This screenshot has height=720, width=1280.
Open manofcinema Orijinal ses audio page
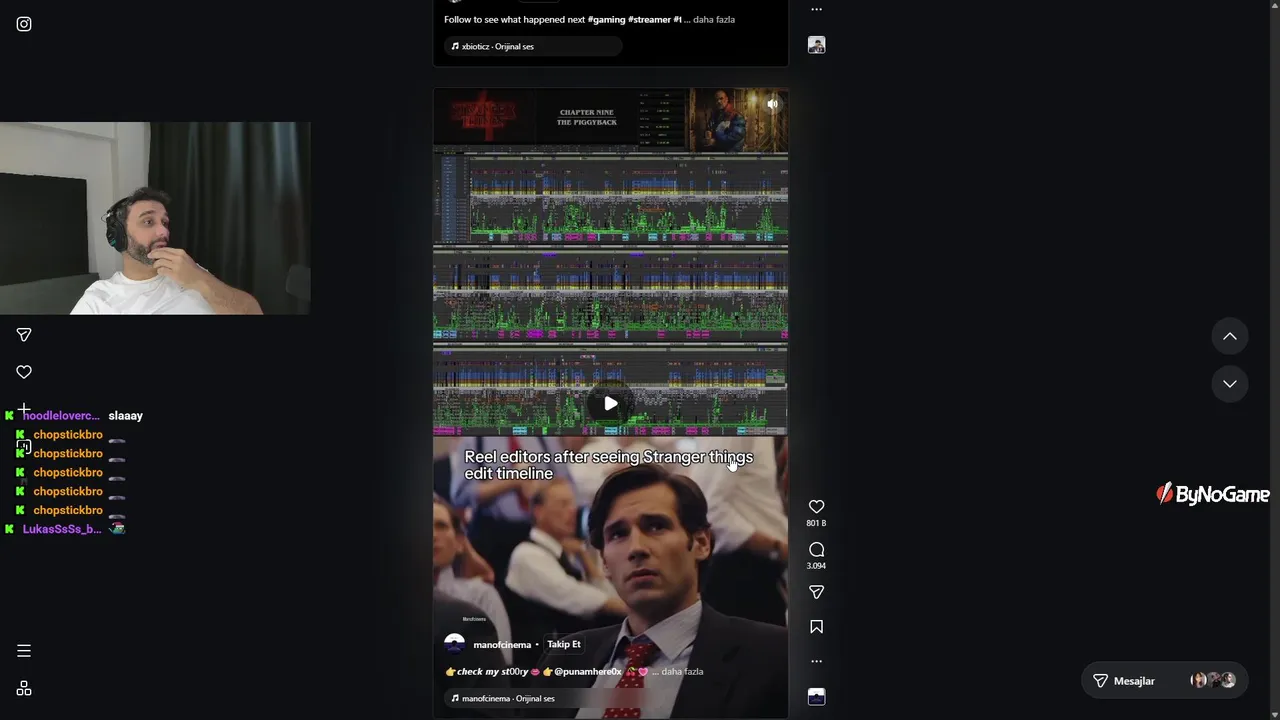pos(509,698)
